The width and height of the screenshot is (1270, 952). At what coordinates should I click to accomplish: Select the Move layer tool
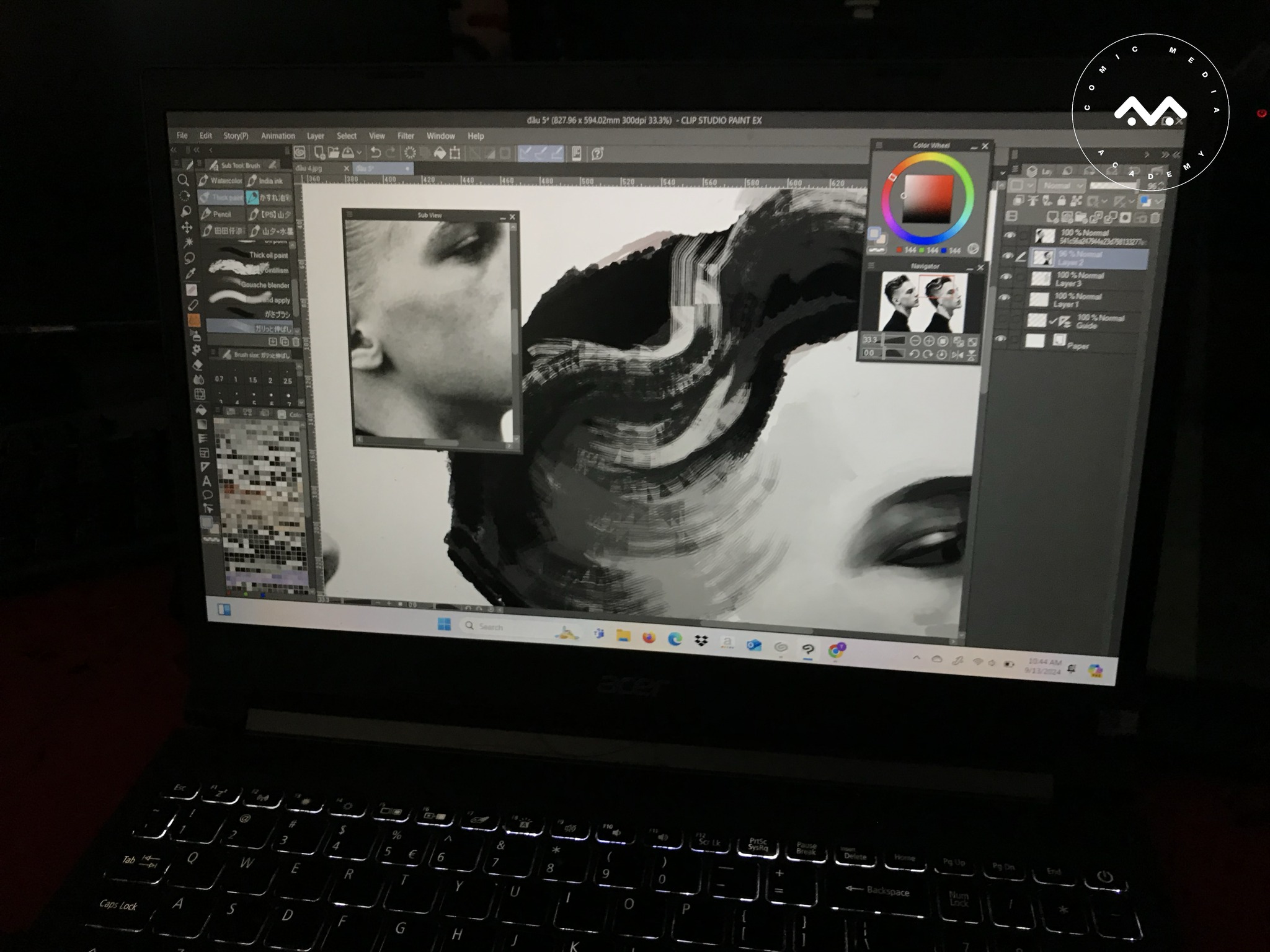(x=186, y=227)
